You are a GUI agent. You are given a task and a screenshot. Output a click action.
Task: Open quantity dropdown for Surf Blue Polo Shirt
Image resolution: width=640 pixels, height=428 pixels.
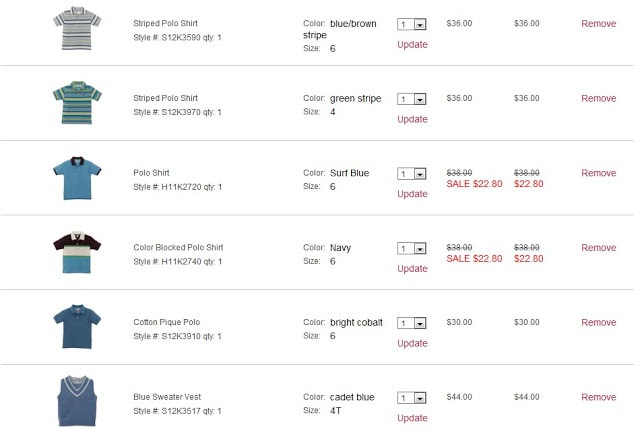click(412, 174)
